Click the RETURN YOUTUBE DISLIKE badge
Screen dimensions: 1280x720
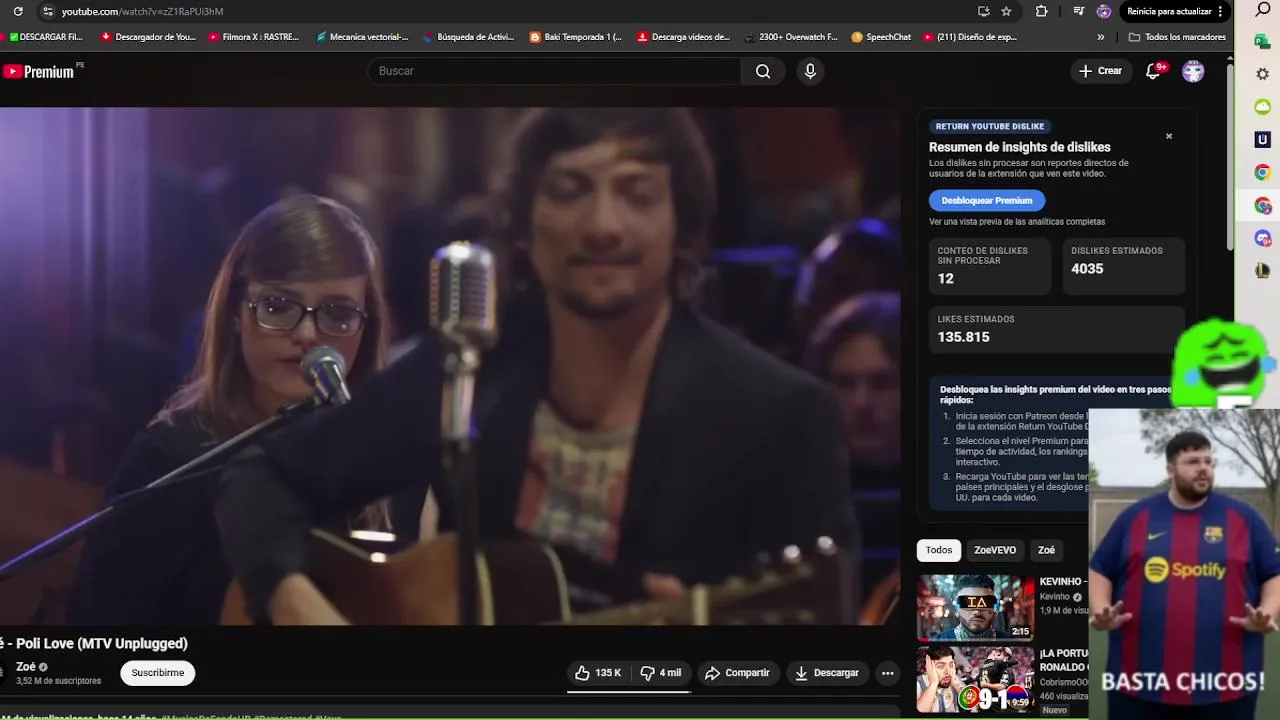point(990,126)
